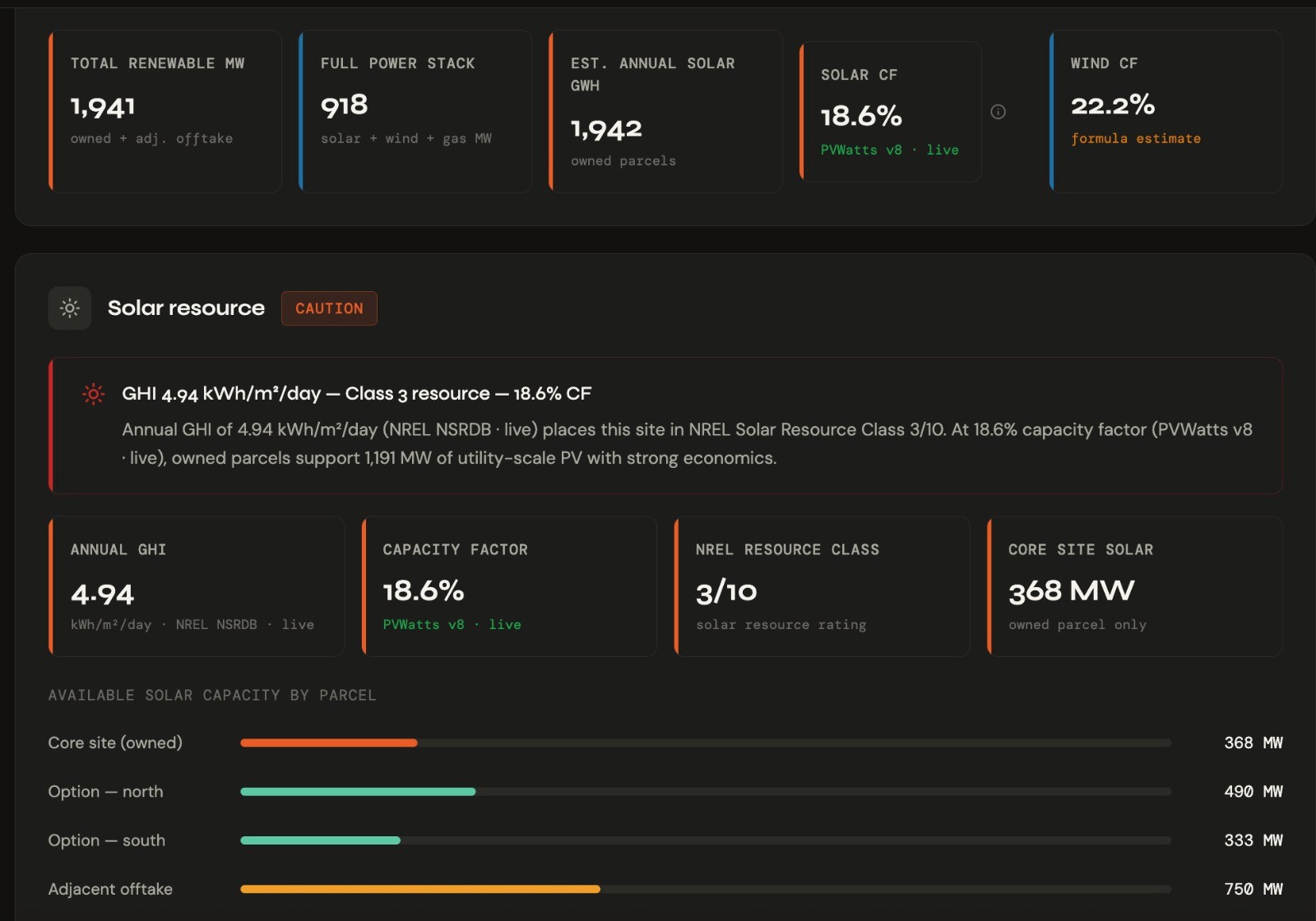
Task: Open the Solar CF 18.6% card
Action: coord(891,112)
